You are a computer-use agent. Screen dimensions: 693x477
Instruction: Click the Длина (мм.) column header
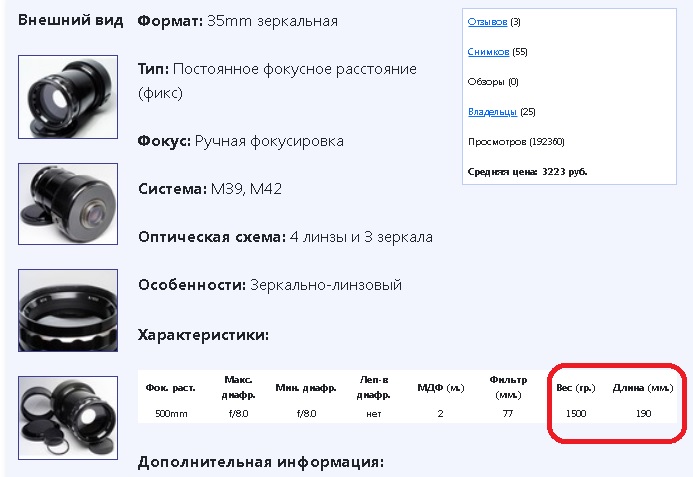(643, 388)
